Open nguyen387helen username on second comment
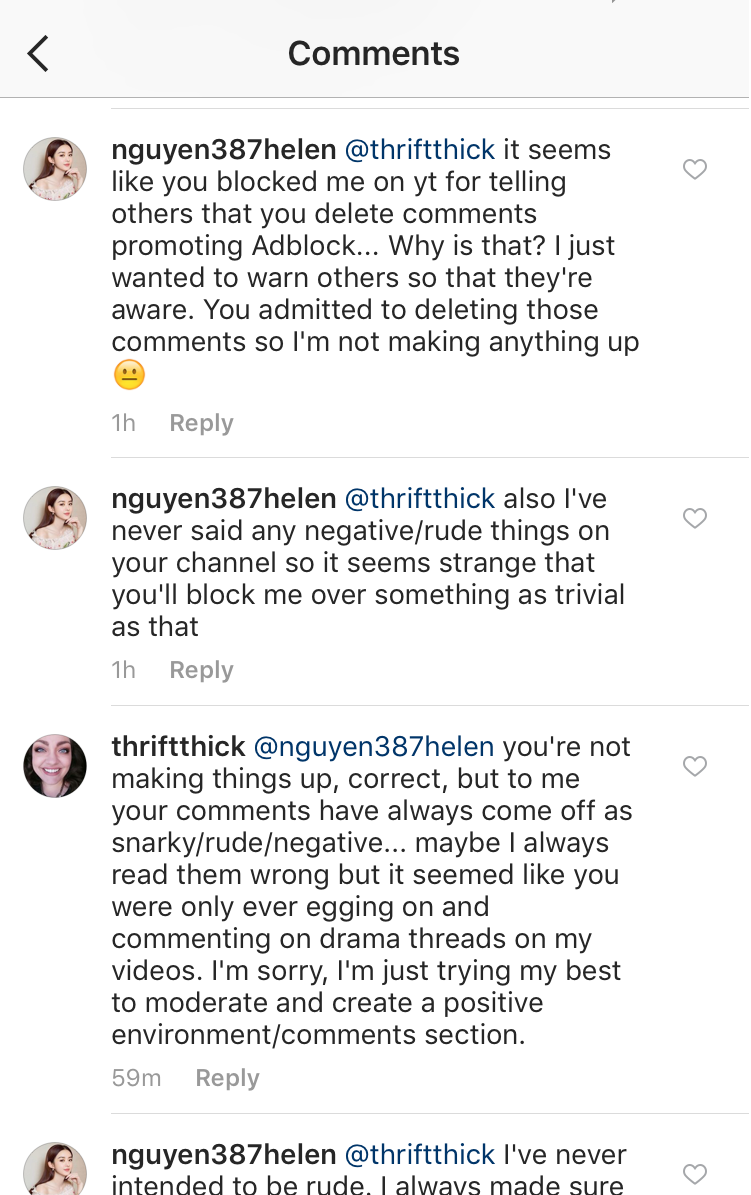The width and height of the screenshot is (751, 1195). tap(223, 498)
